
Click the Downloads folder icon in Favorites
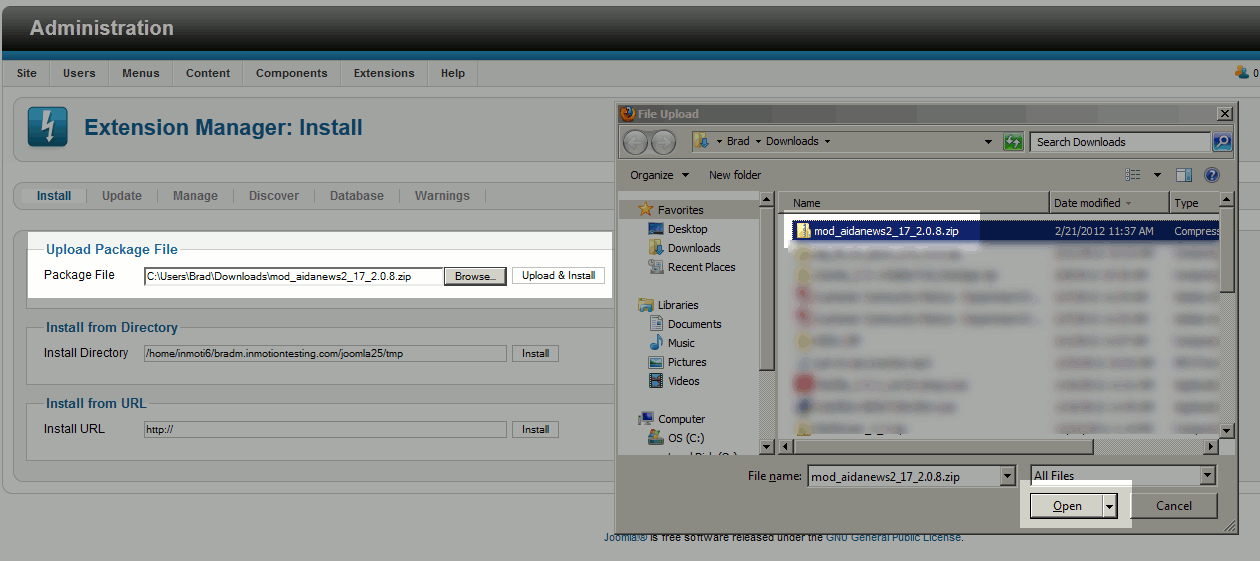656,248
